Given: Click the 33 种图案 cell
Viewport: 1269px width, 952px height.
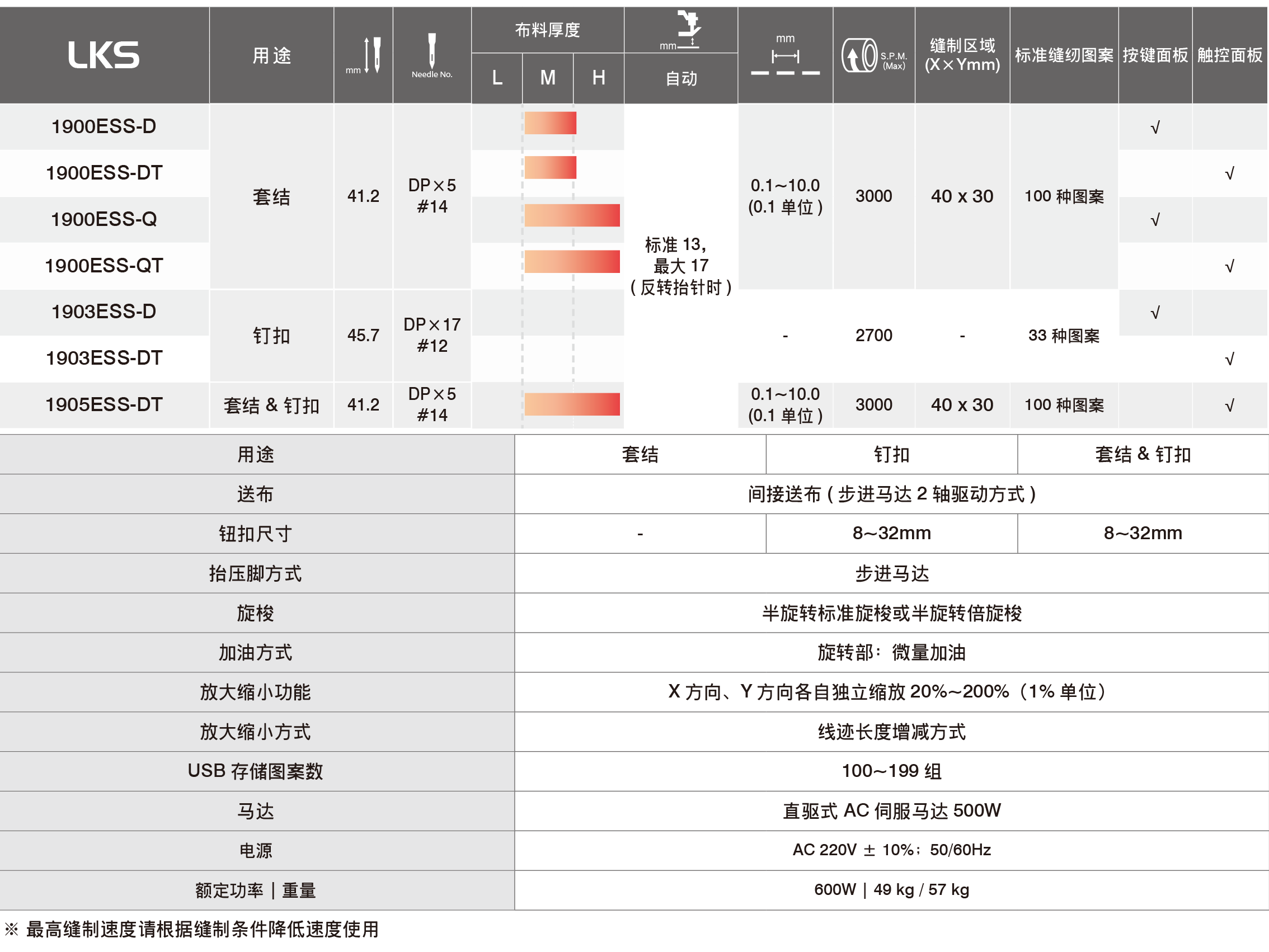Looking at the screenshot, I should click(x=1064, y=335).
